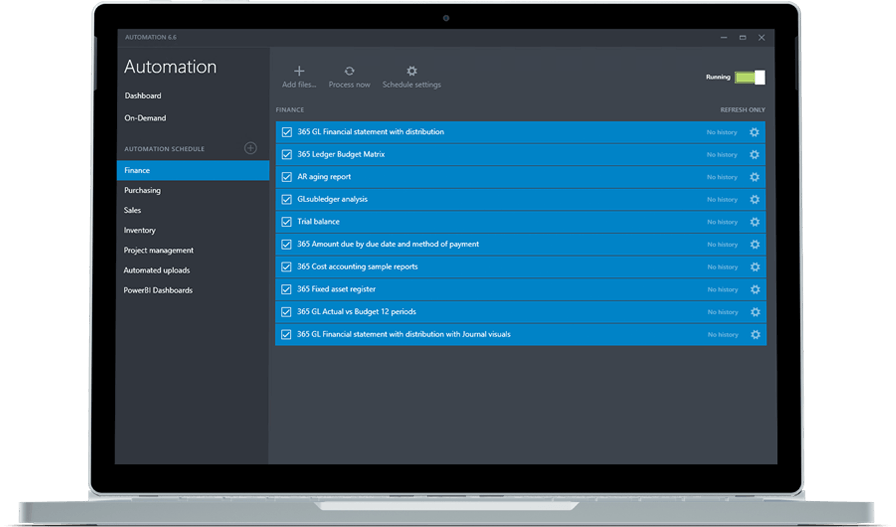Uncheck 365 GL Actual vs Budget 12 periods checkbox

tap(286, 312)
